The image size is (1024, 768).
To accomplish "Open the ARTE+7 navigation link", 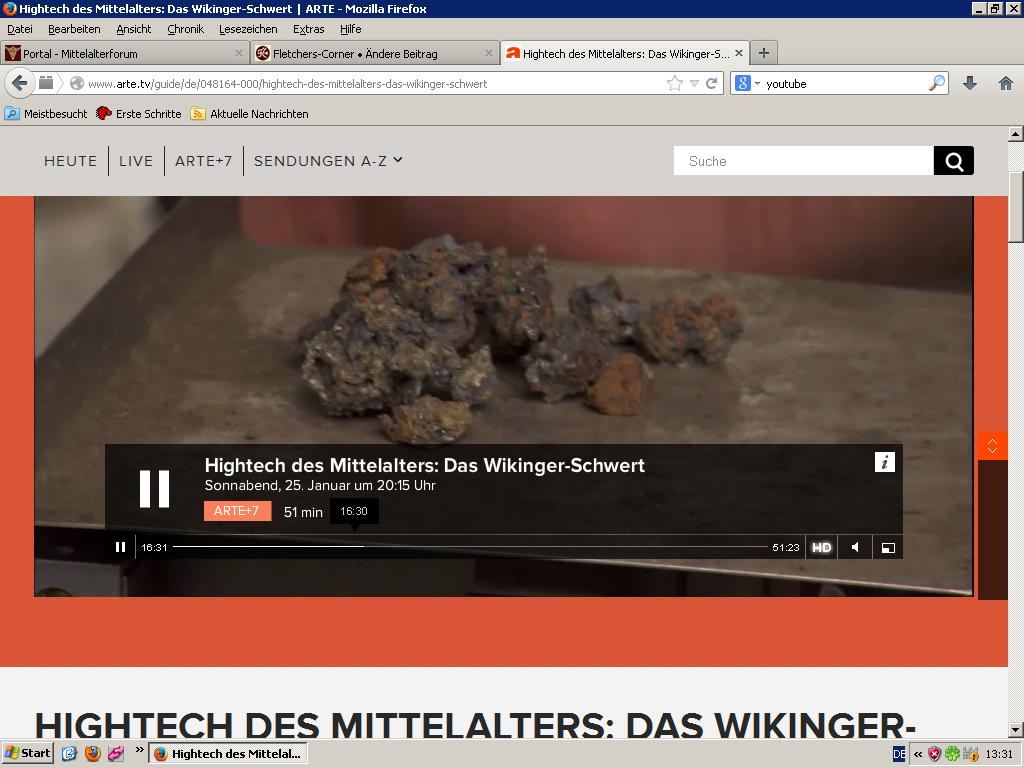I will point(203,161).
